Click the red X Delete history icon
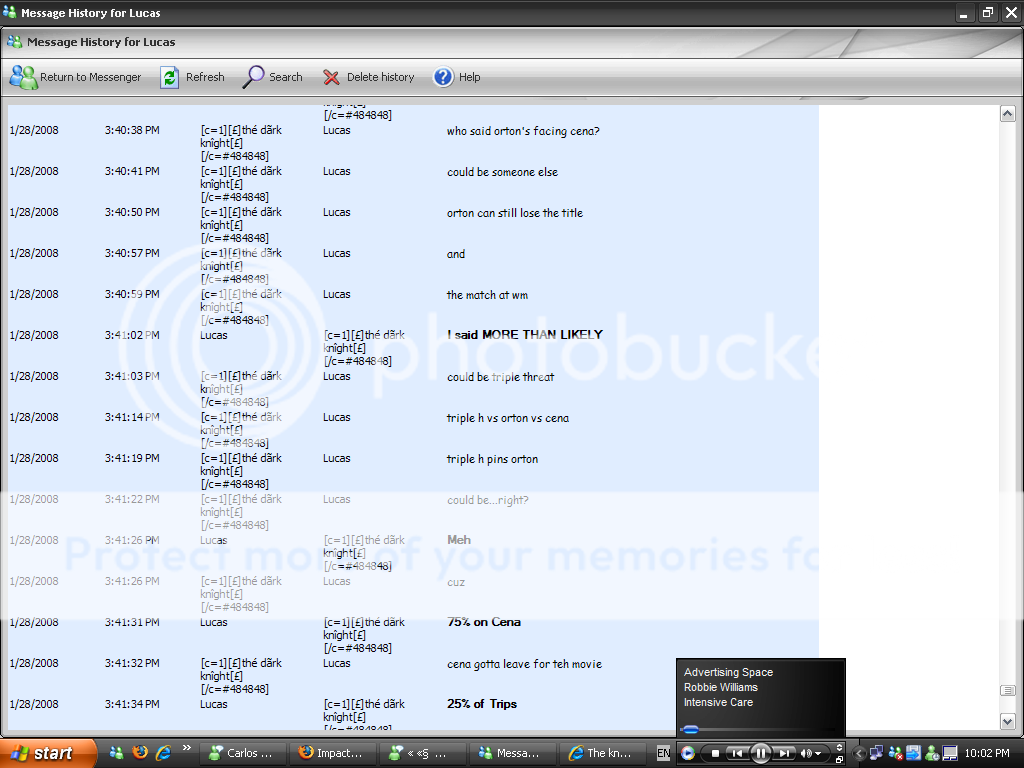 (331, 77)
